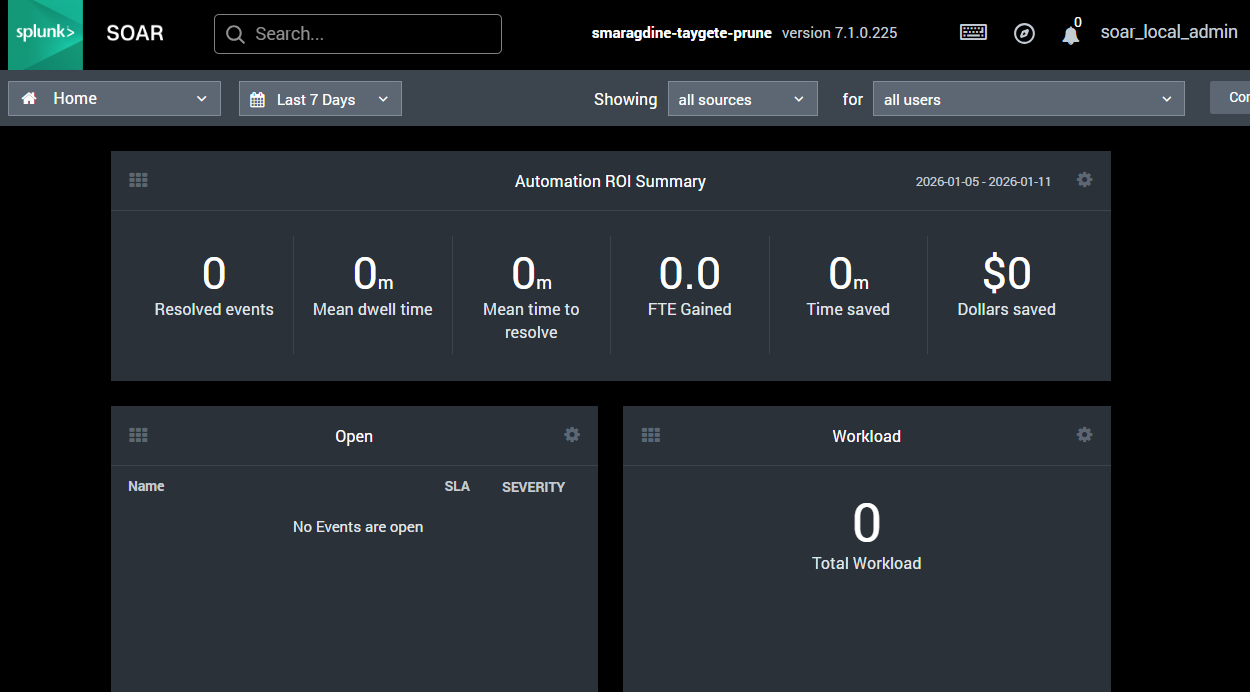This screenshot has height=692, width=1250.
Task: Click the SOAR product title
Action: pos(135,33)
